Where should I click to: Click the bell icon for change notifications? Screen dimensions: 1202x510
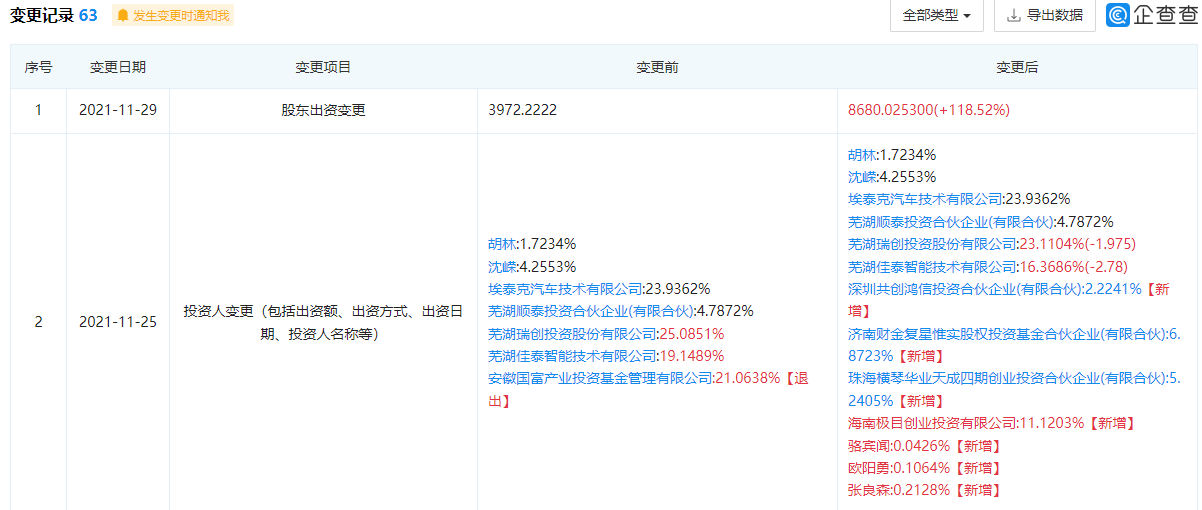tap(123, 16)
